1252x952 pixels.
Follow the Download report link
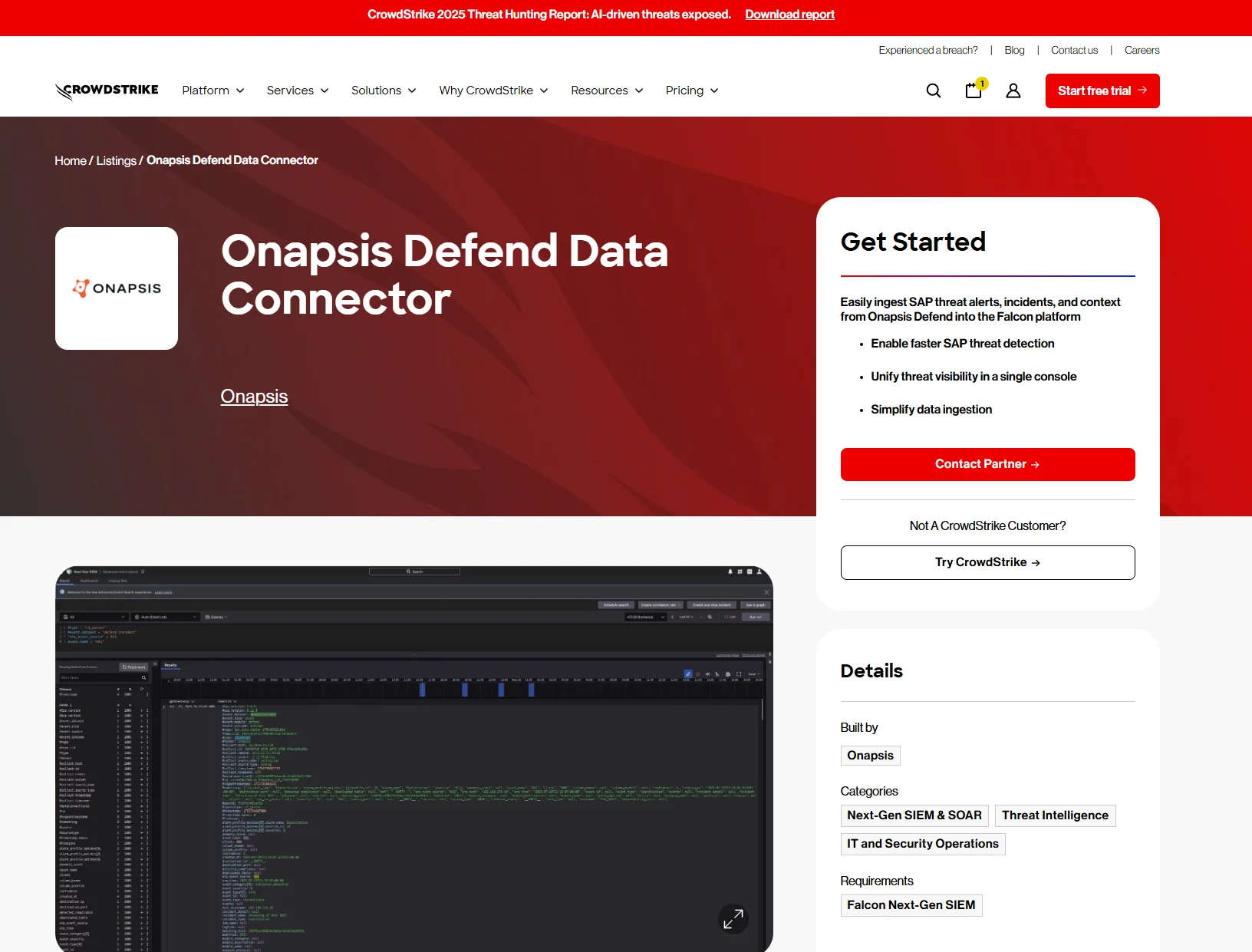click(789, 15)
